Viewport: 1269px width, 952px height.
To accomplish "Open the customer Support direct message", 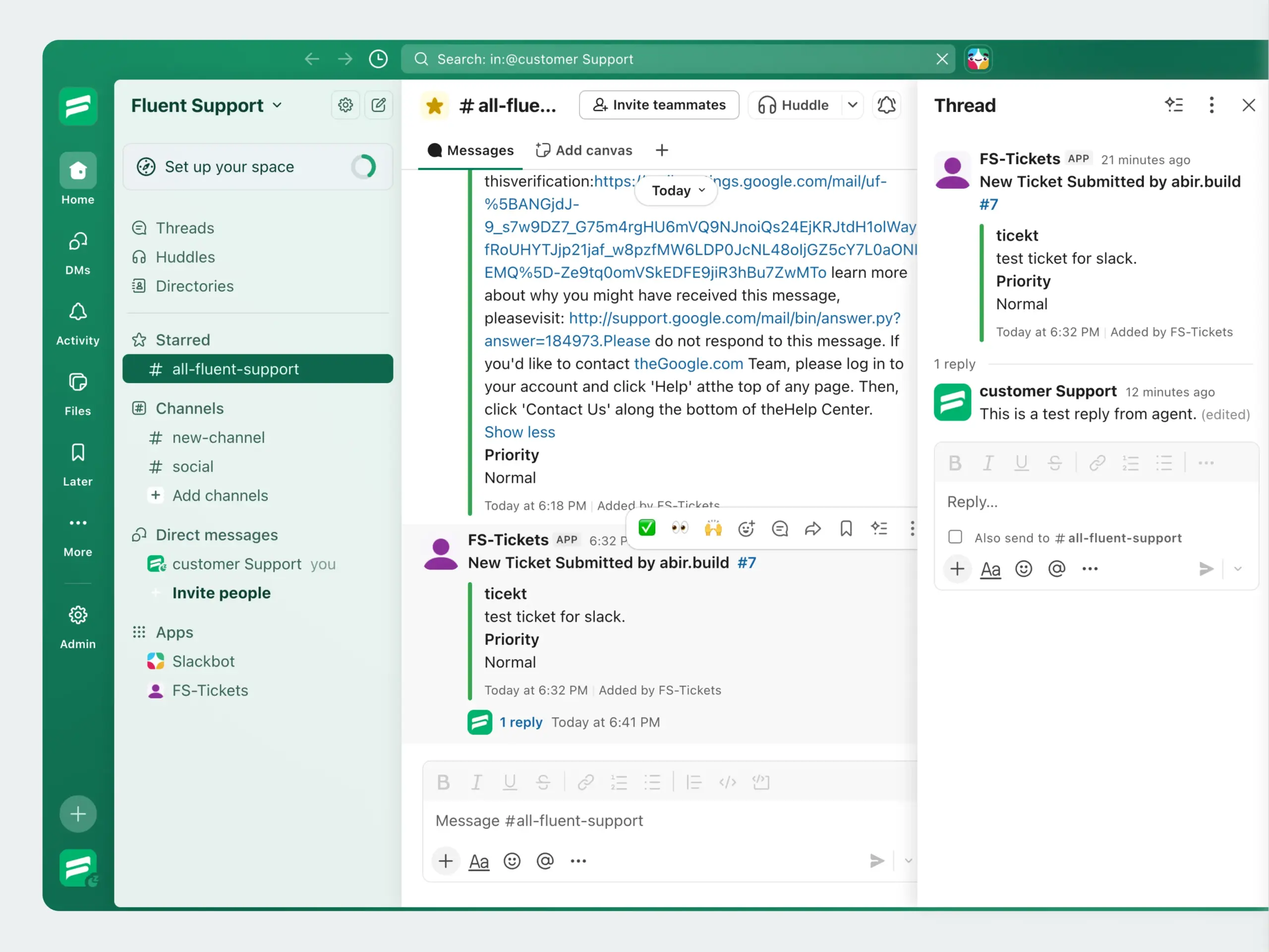I will pyautogui.click(x=241, y=564).
